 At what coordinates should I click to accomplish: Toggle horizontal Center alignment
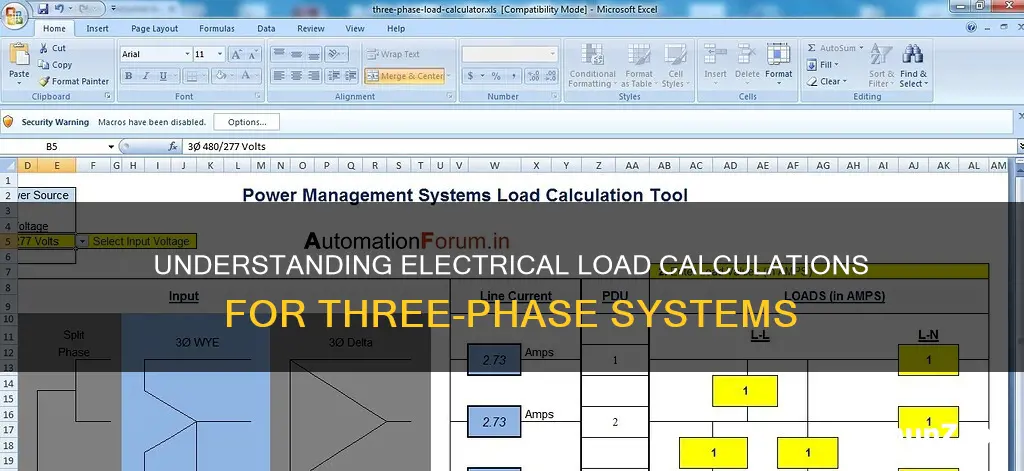click(x=296, y=76)
